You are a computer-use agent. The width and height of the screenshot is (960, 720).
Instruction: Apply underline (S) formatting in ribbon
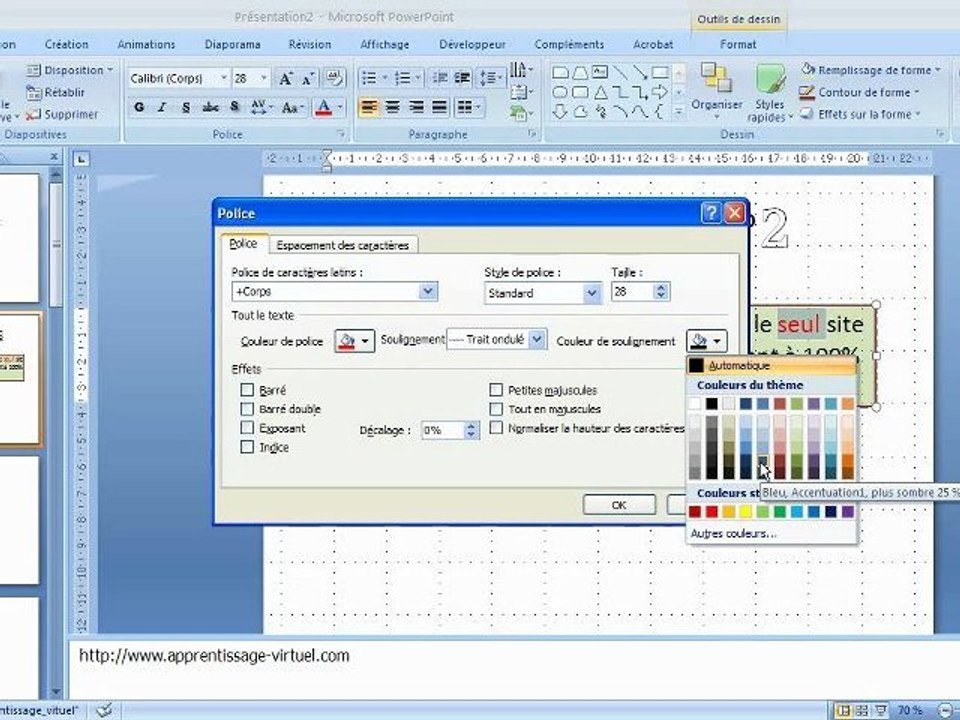coord(186,107)
